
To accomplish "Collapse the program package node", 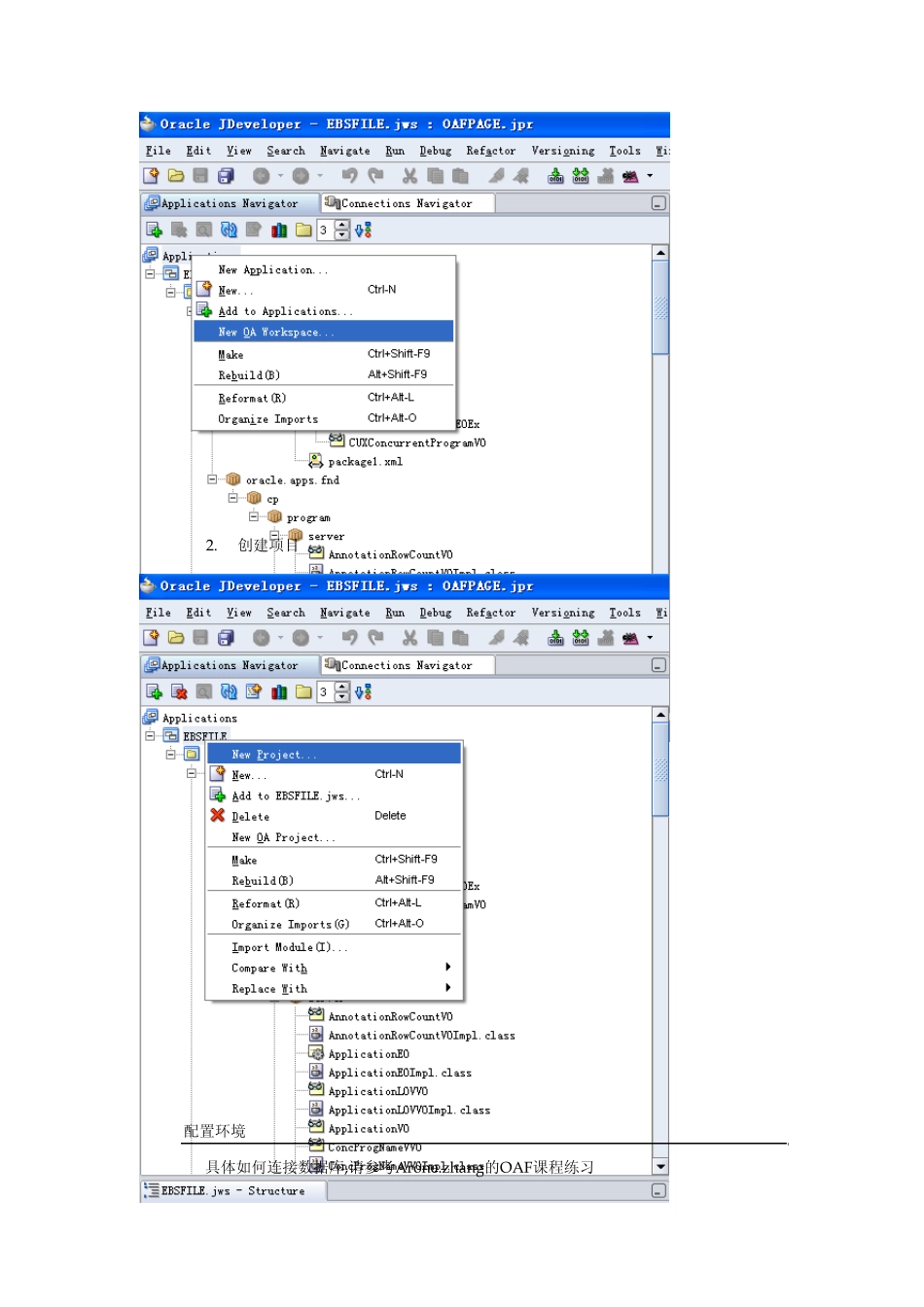I will [x=254, y=516].
